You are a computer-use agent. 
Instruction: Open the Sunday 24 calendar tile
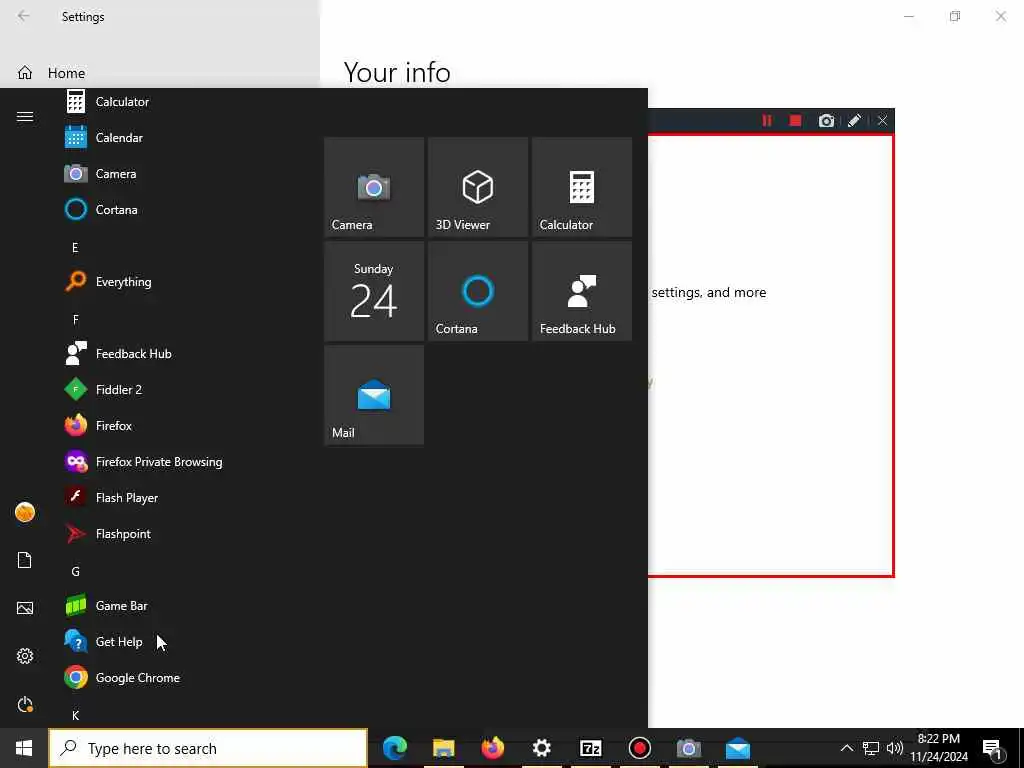374,291
